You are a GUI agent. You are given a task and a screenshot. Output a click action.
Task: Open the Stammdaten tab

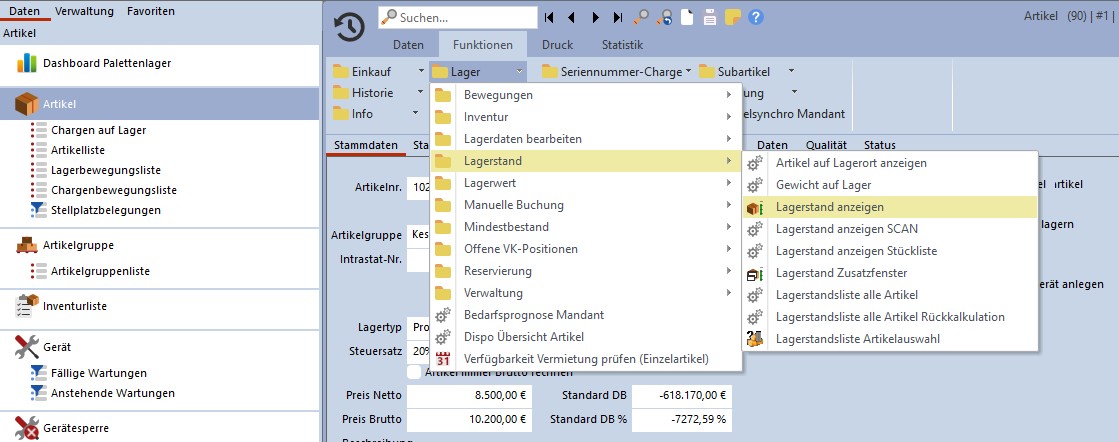point(366,145)
